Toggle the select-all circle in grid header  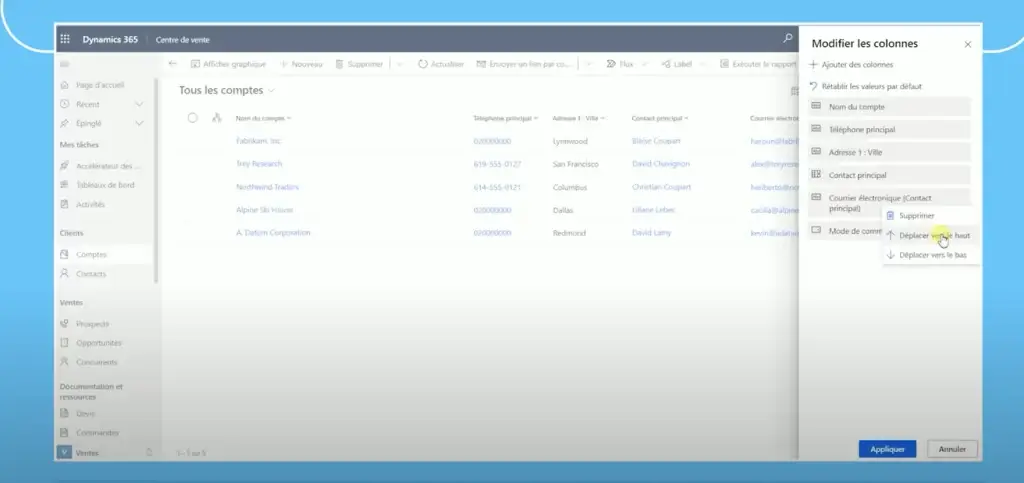[192, 118]
